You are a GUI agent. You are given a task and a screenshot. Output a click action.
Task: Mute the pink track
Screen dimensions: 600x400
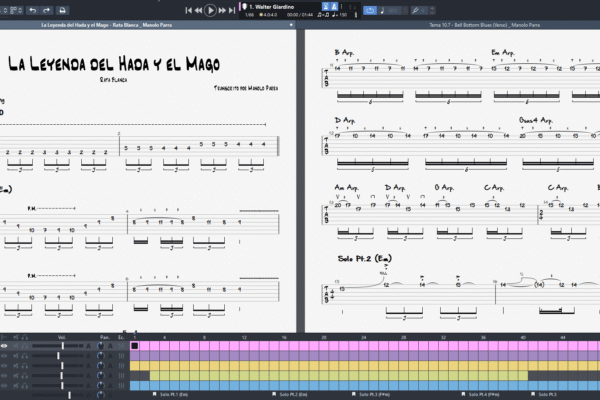[16, 346]
